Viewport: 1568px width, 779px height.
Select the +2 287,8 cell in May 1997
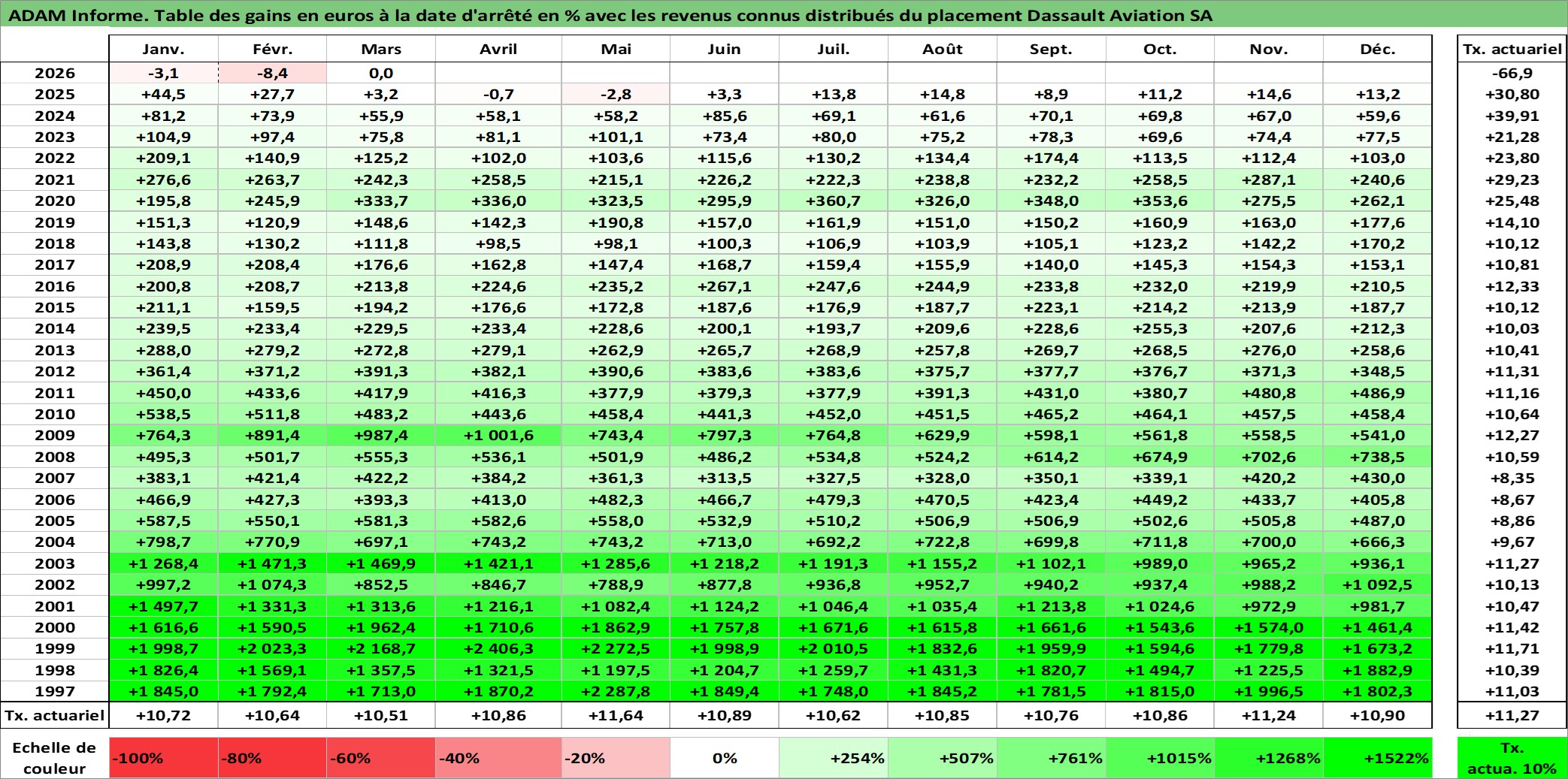click(616, 691)
